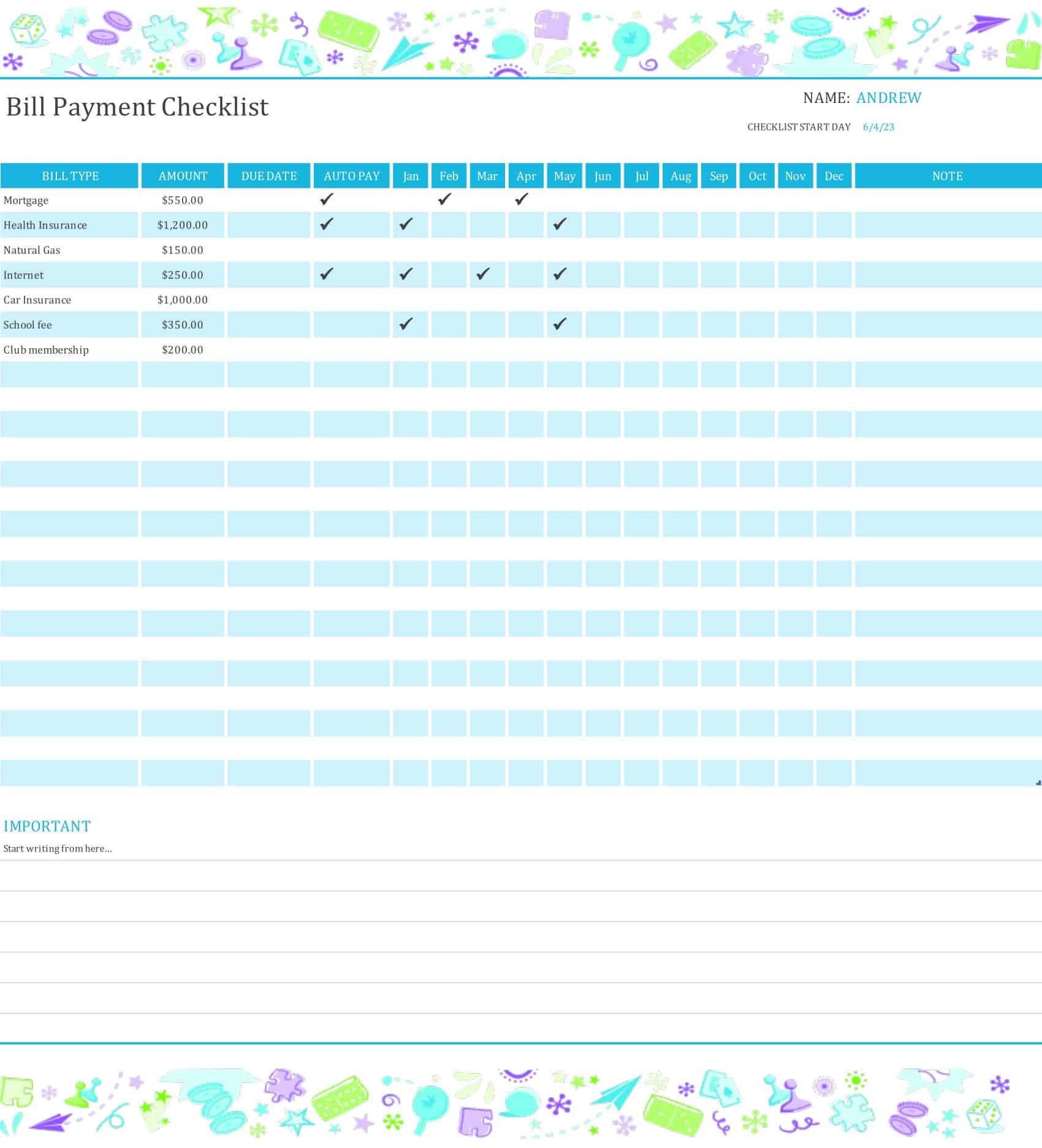Toggle School fee Jan checkmark
1042x1148 pixels.
click(406, 324)
